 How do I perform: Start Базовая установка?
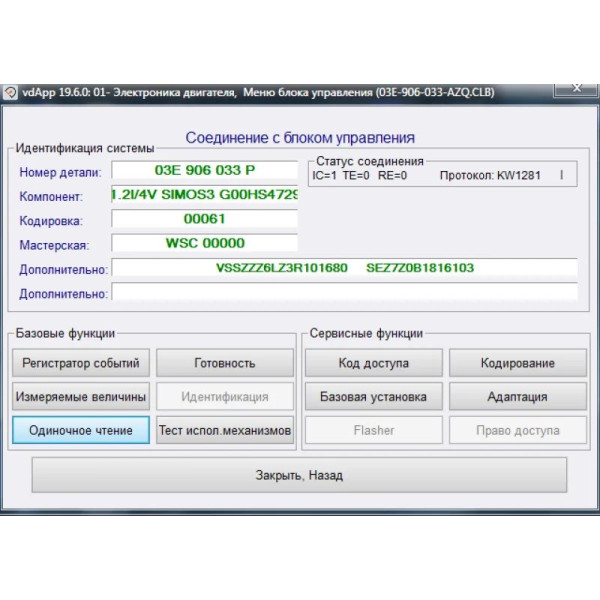click(x=373, y=397)
